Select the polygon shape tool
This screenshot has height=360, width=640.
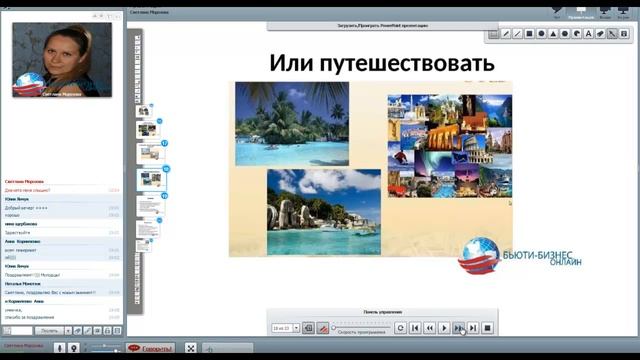pos(565,34)
